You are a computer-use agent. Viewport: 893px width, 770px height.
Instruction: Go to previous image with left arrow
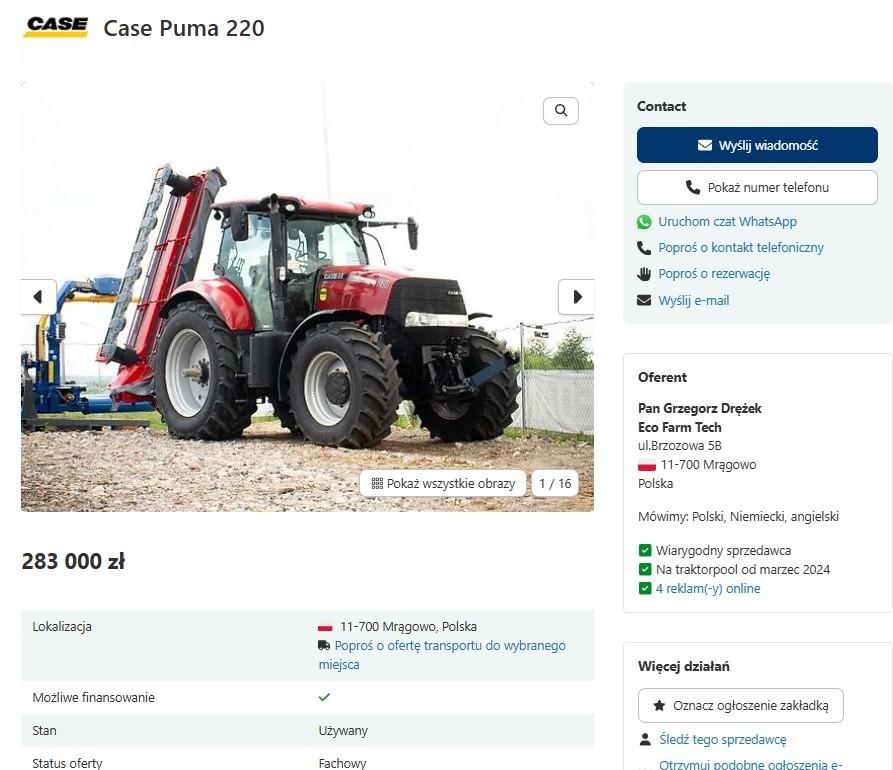[38, 297]
